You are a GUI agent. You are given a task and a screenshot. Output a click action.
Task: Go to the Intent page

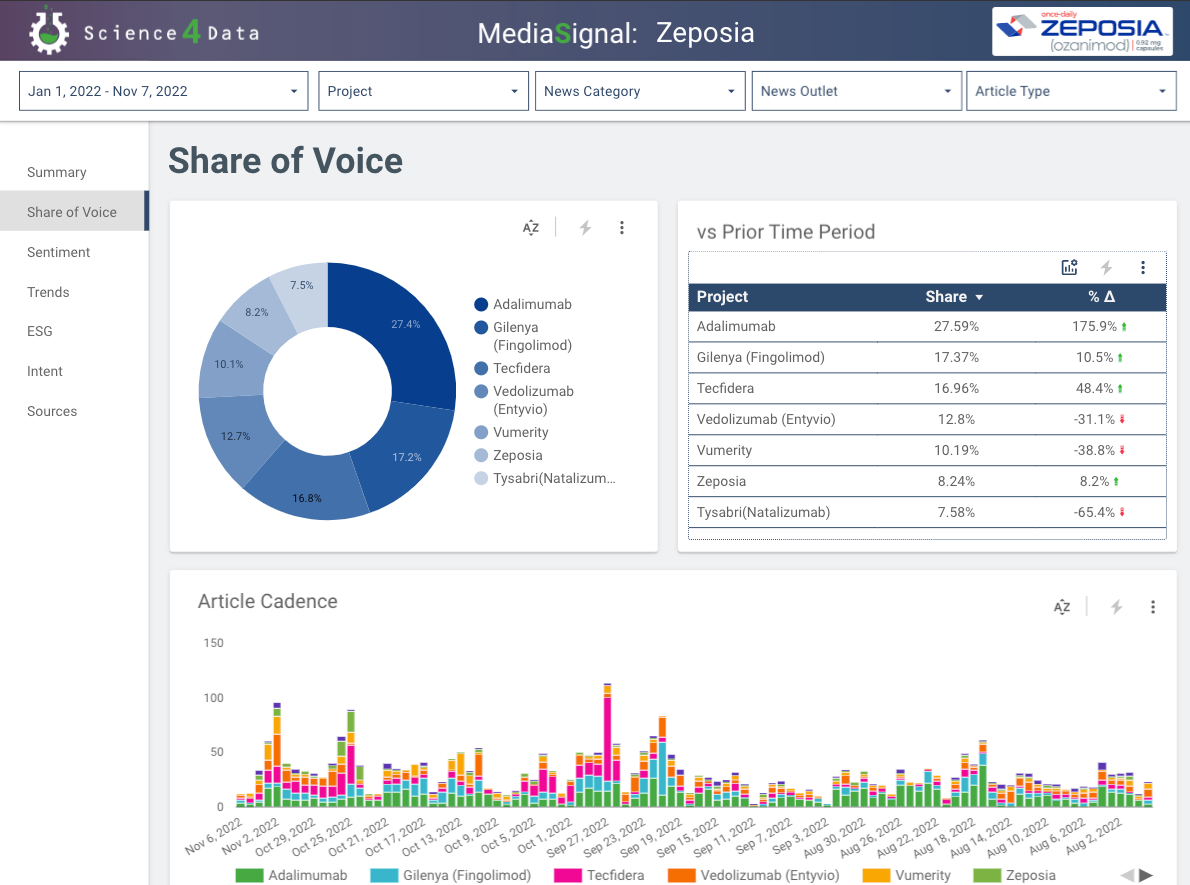click(45, 371)
